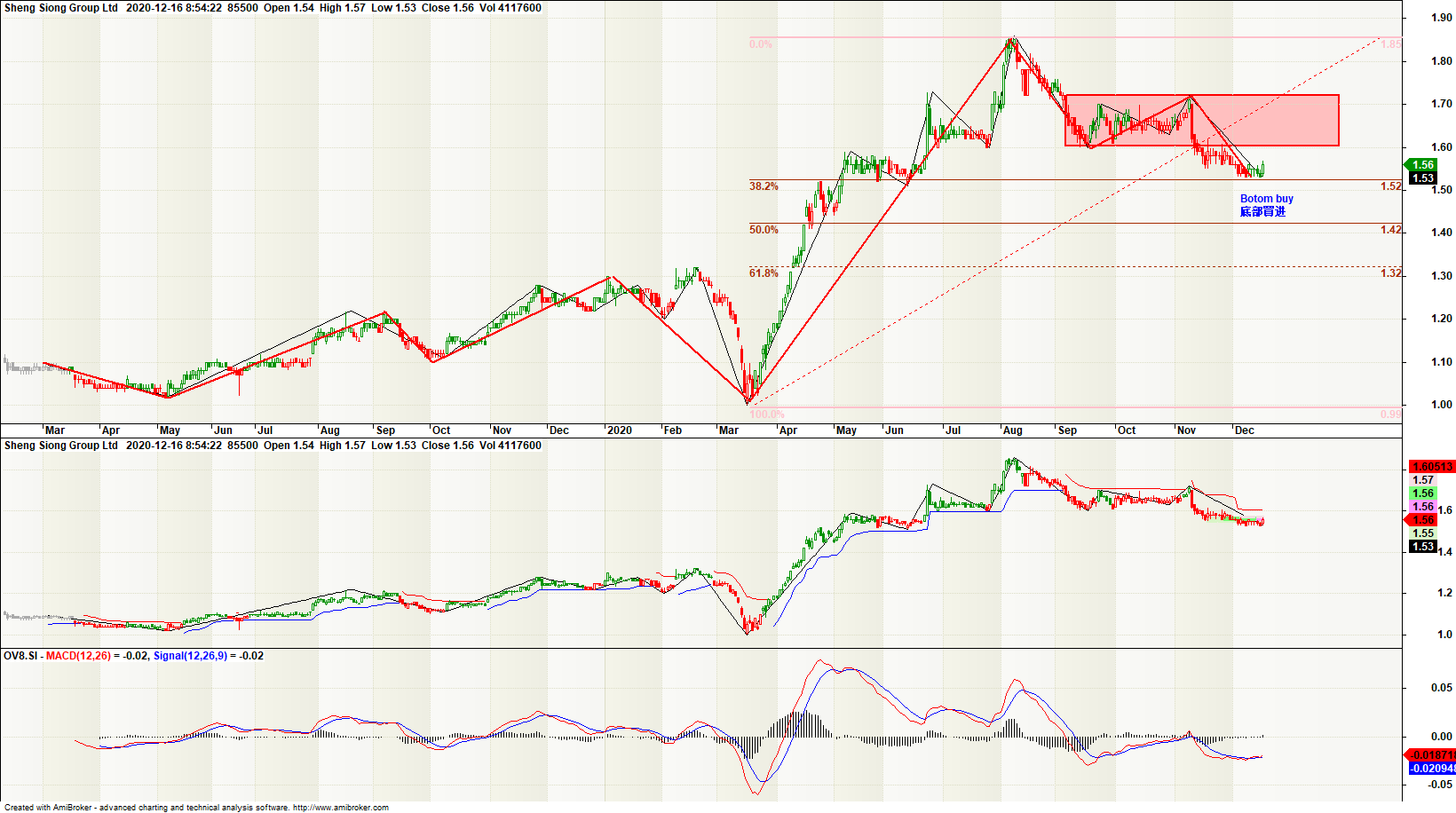Click 'Vol 4117600' in the top pane header

click(510, 8)
